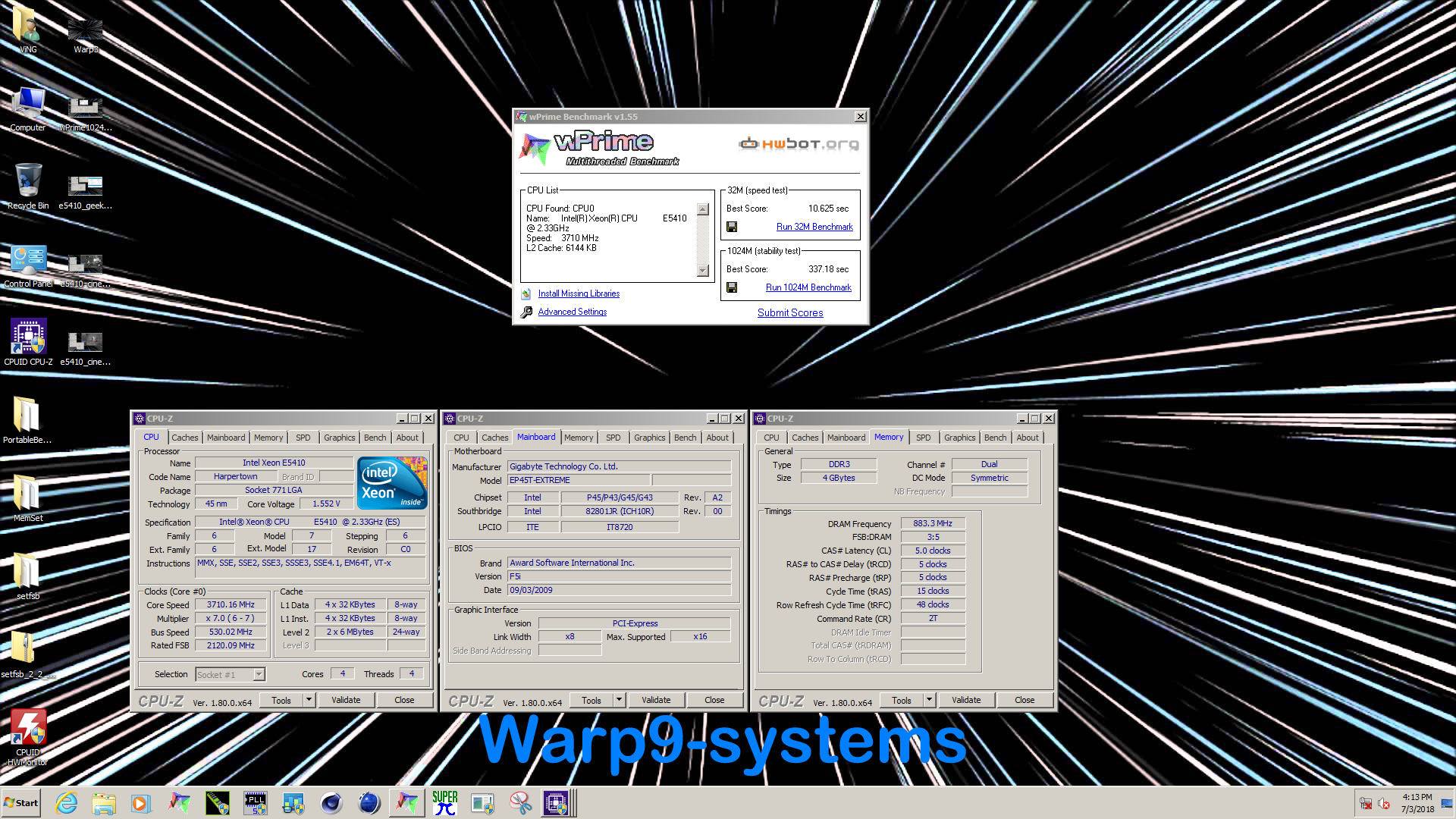
Task: Expand Tools dropdown arrow in Mainboard window
Action: [620, 700]
